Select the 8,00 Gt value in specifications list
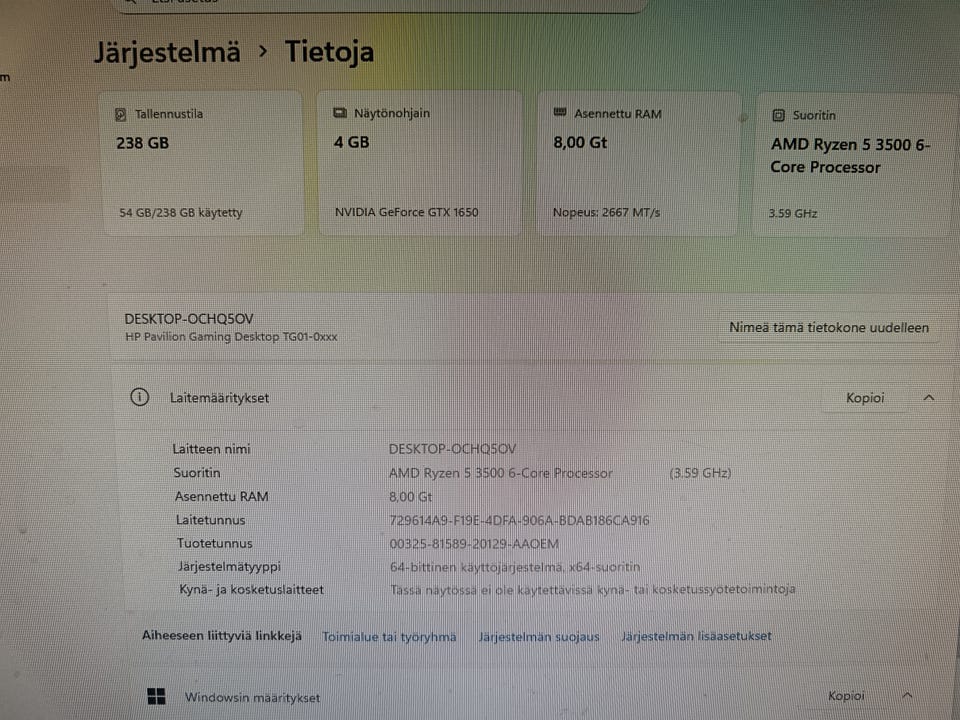The height and width of the screenshot is (720, 960). [410, 497]
